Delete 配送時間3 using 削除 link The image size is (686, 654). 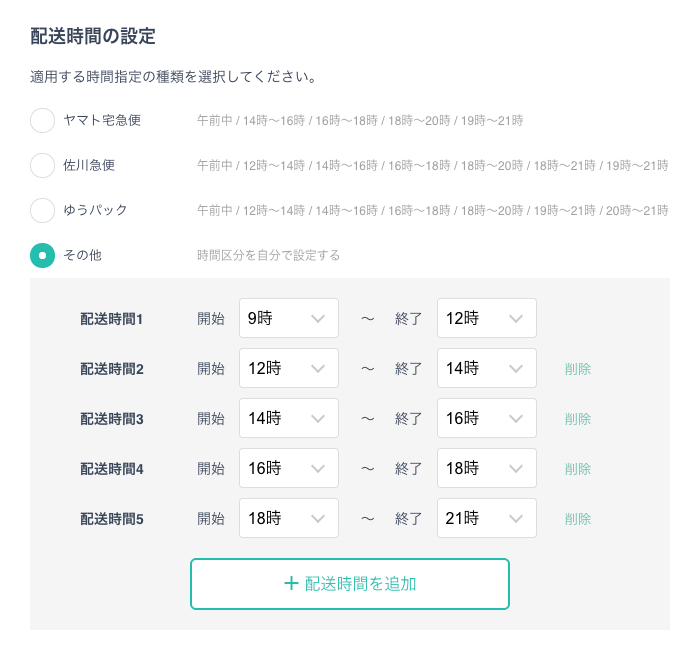(578, 419)
